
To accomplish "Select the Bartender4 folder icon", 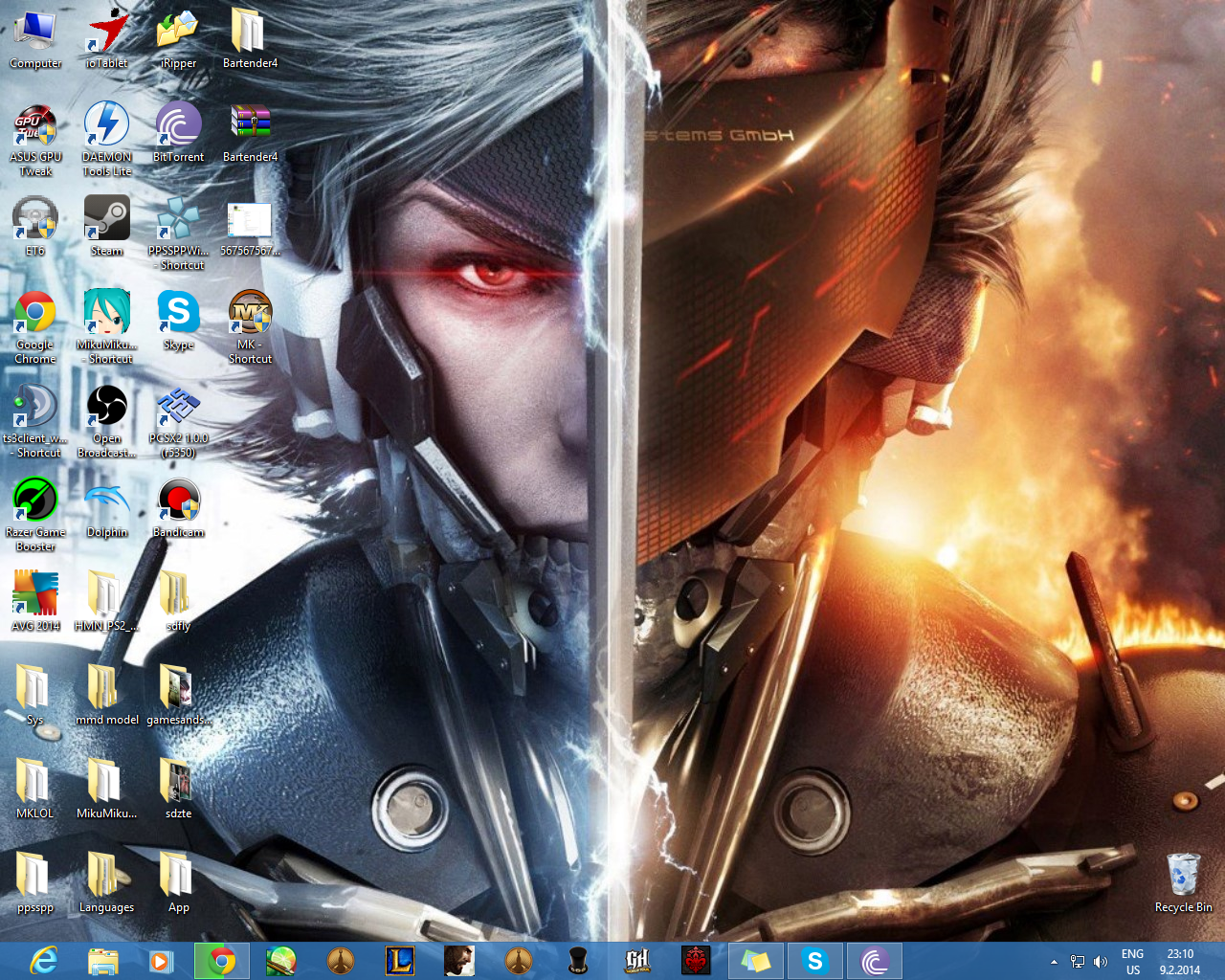I will [250, 38].
